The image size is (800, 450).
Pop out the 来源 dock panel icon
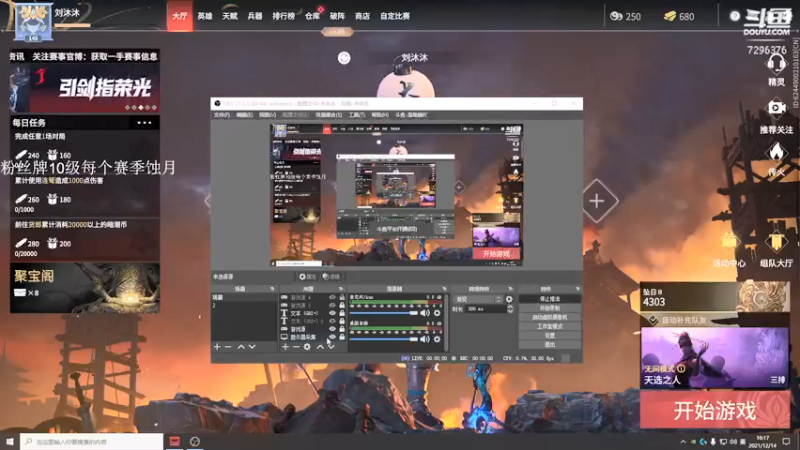click(341, 289)
